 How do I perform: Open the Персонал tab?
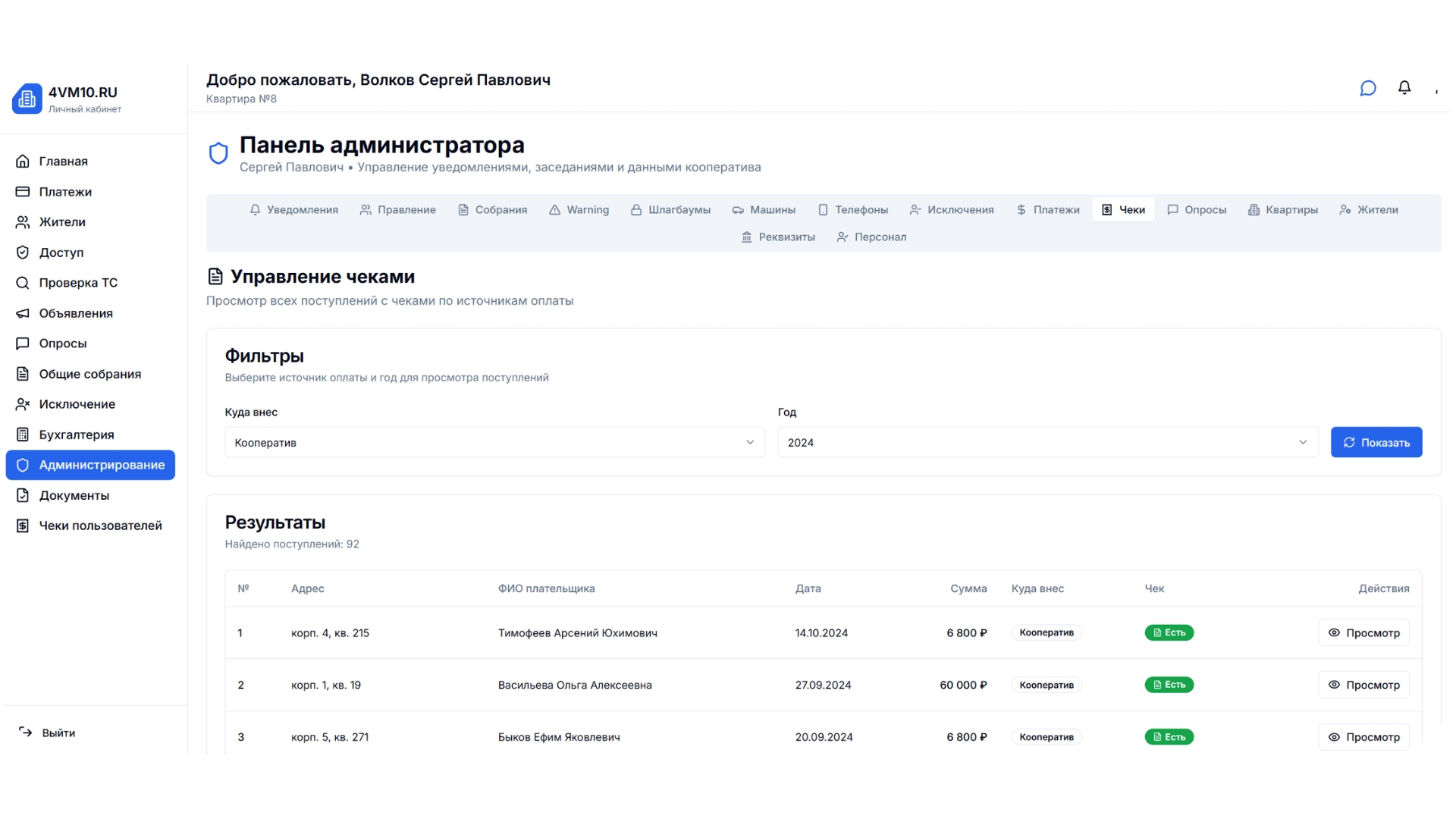click(x=871, y=237)
